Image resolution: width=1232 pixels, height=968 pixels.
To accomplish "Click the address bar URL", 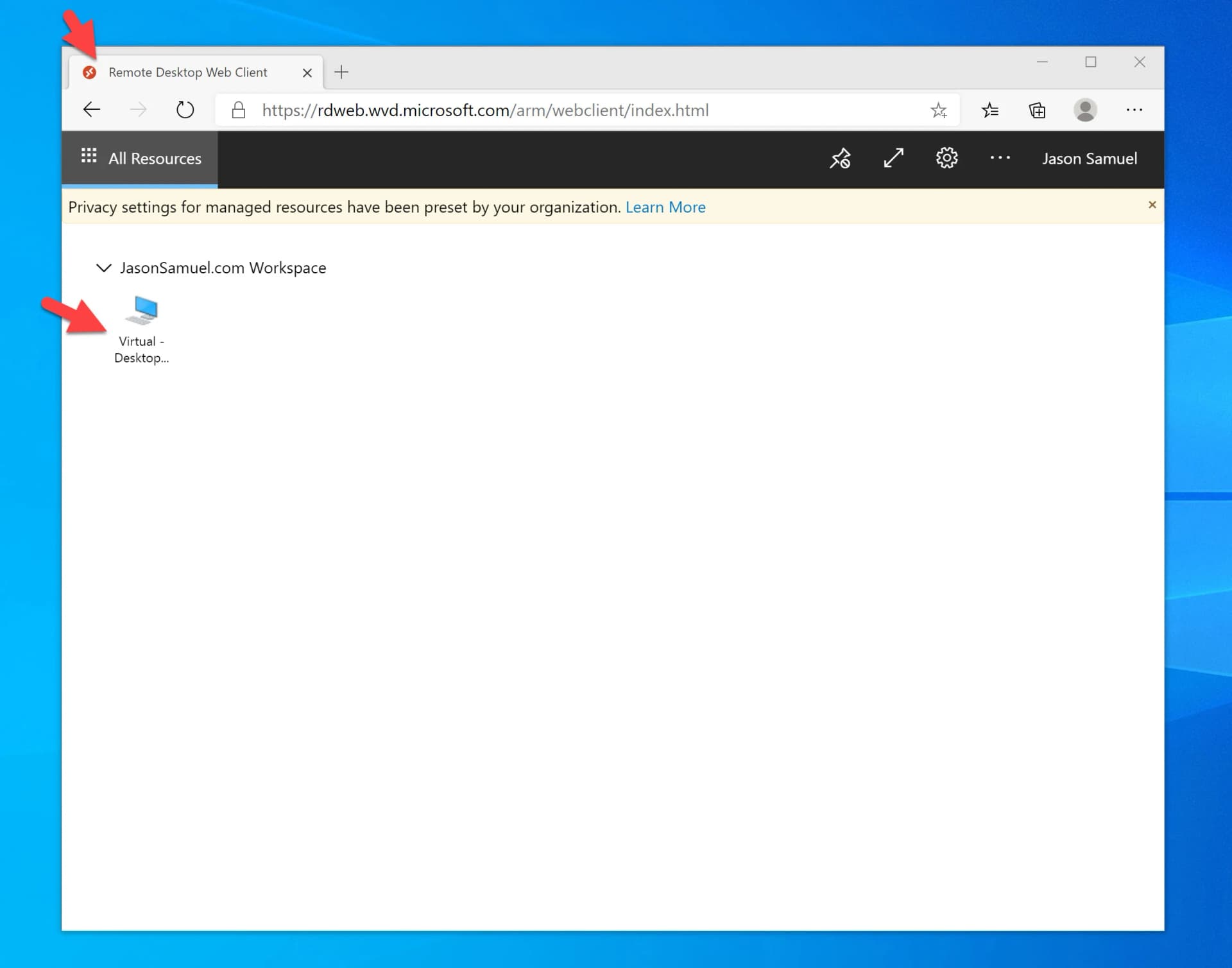I will [x=485, y=110].
